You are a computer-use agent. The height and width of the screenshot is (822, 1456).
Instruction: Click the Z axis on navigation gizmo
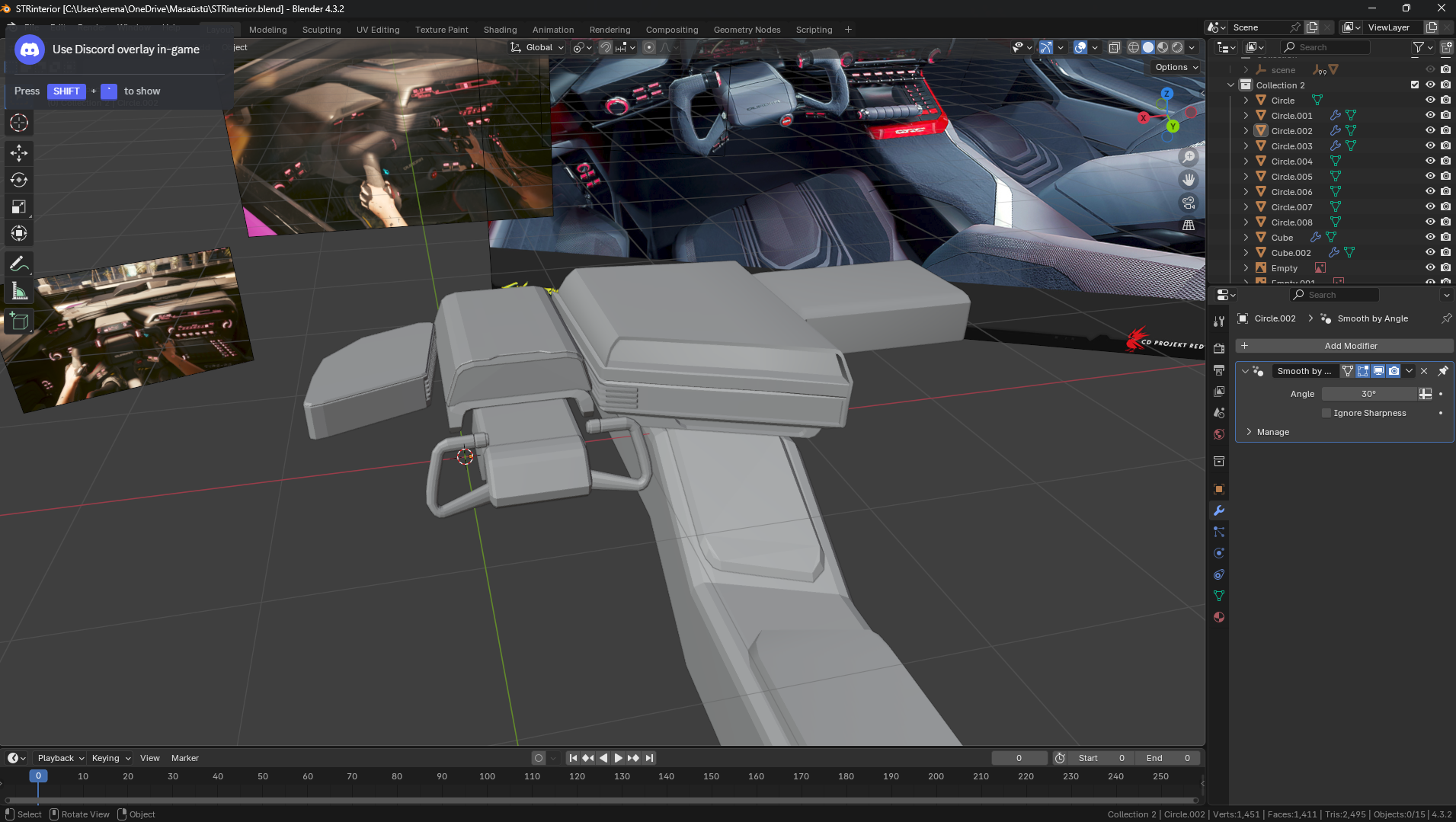click(x=1166, y=94)
